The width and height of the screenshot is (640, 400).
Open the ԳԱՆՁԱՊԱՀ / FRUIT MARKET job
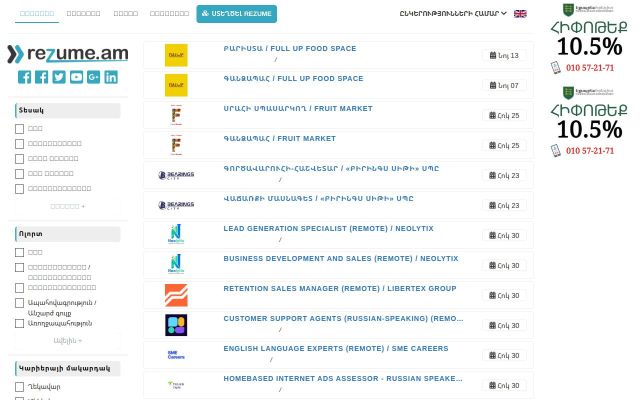coord(280,139)
